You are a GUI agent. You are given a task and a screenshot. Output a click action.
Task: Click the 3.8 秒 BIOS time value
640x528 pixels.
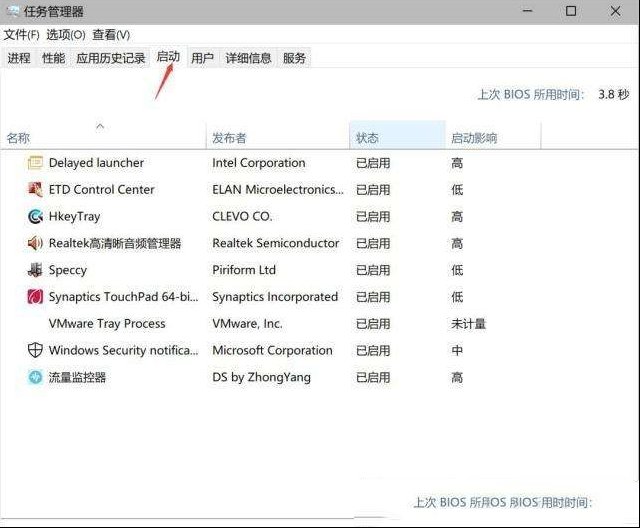pyautogui.click(x=613, y=95)
